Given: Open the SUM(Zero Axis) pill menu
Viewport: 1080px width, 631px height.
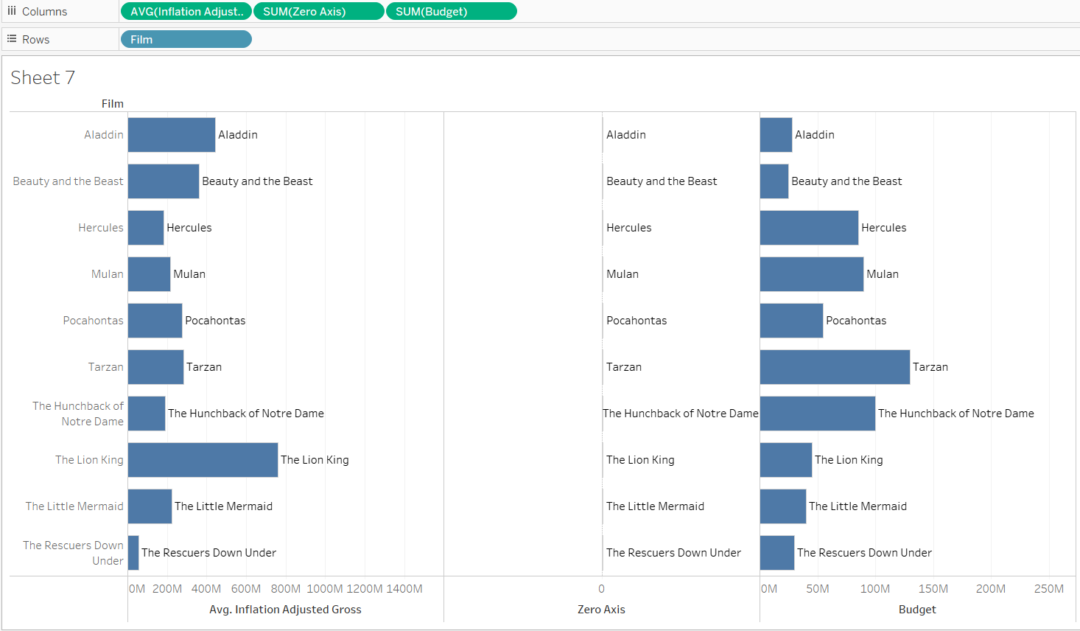Looking at the screenshot, I should point(375,11).
